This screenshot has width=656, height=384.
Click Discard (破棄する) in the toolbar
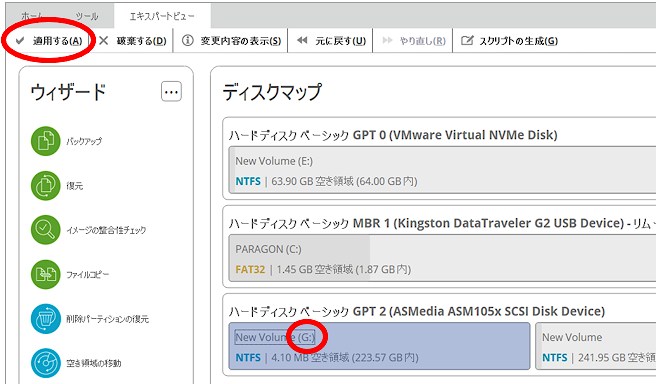[x=133, y=41]
